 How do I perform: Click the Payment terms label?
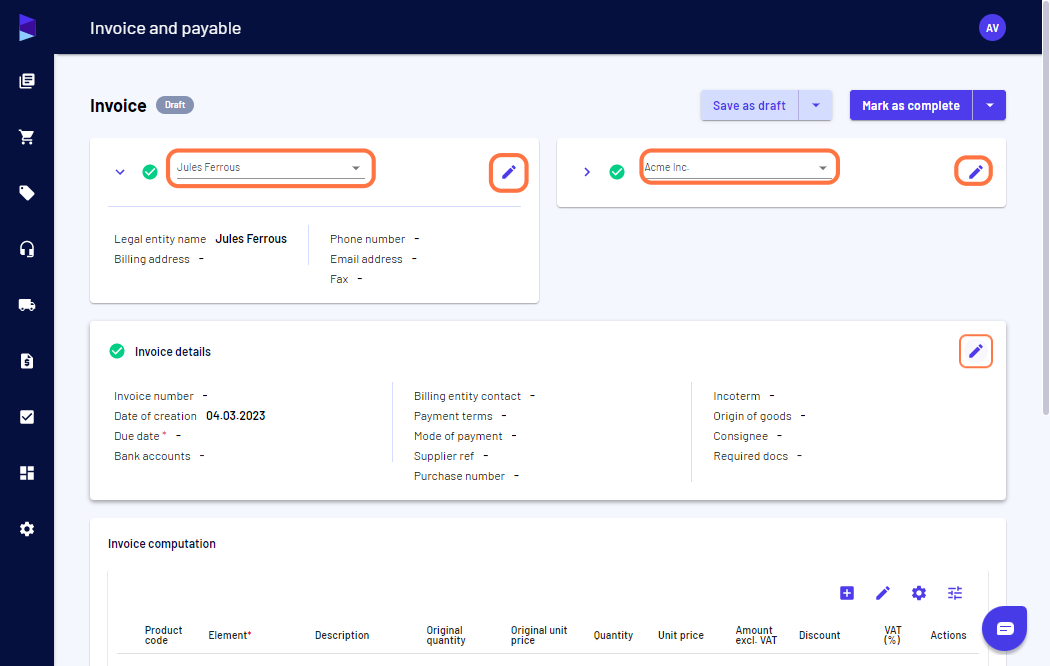[x=453, y=416]
